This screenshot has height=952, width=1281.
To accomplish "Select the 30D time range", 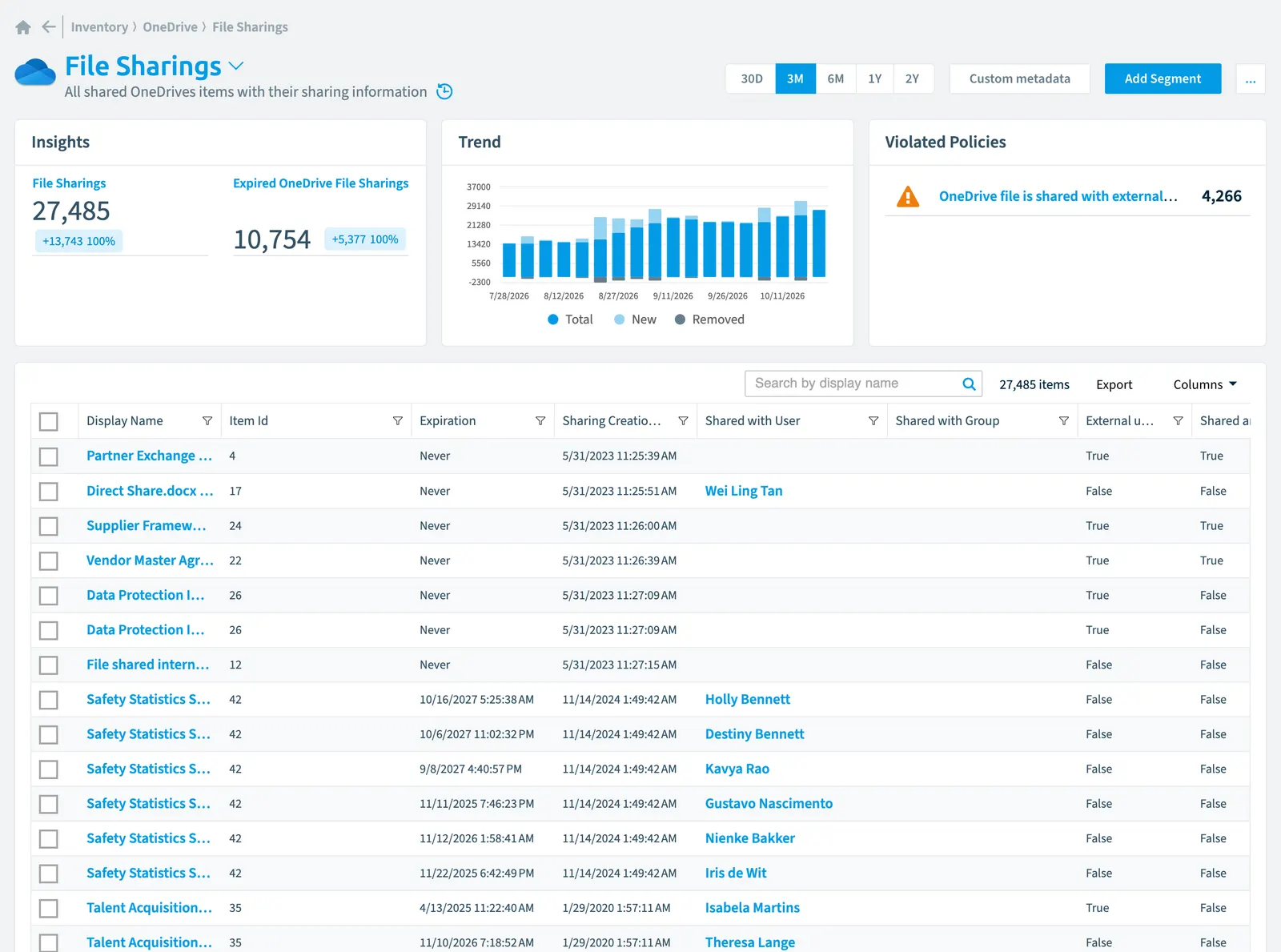I will click(x=751, y=78).
